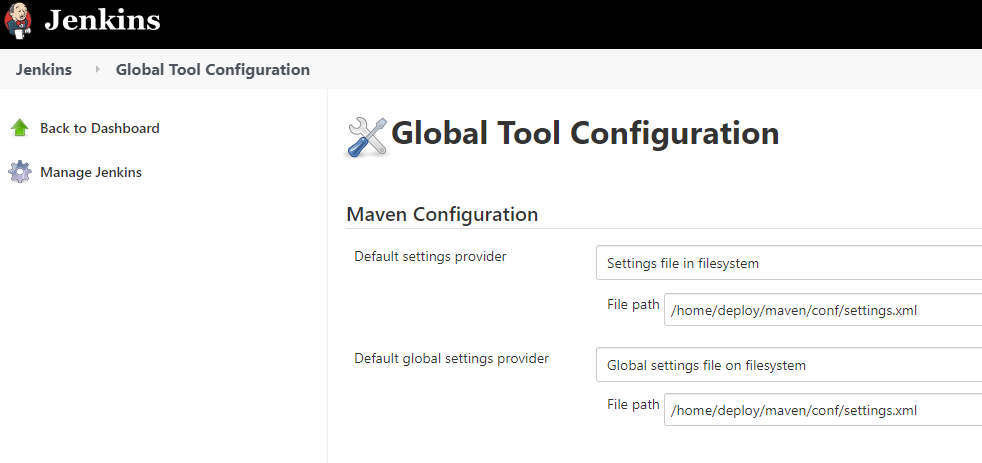The image size is (982, 463).
Task: Expand the Default global settings provider dropdown
Action: (x=788, y=365)
